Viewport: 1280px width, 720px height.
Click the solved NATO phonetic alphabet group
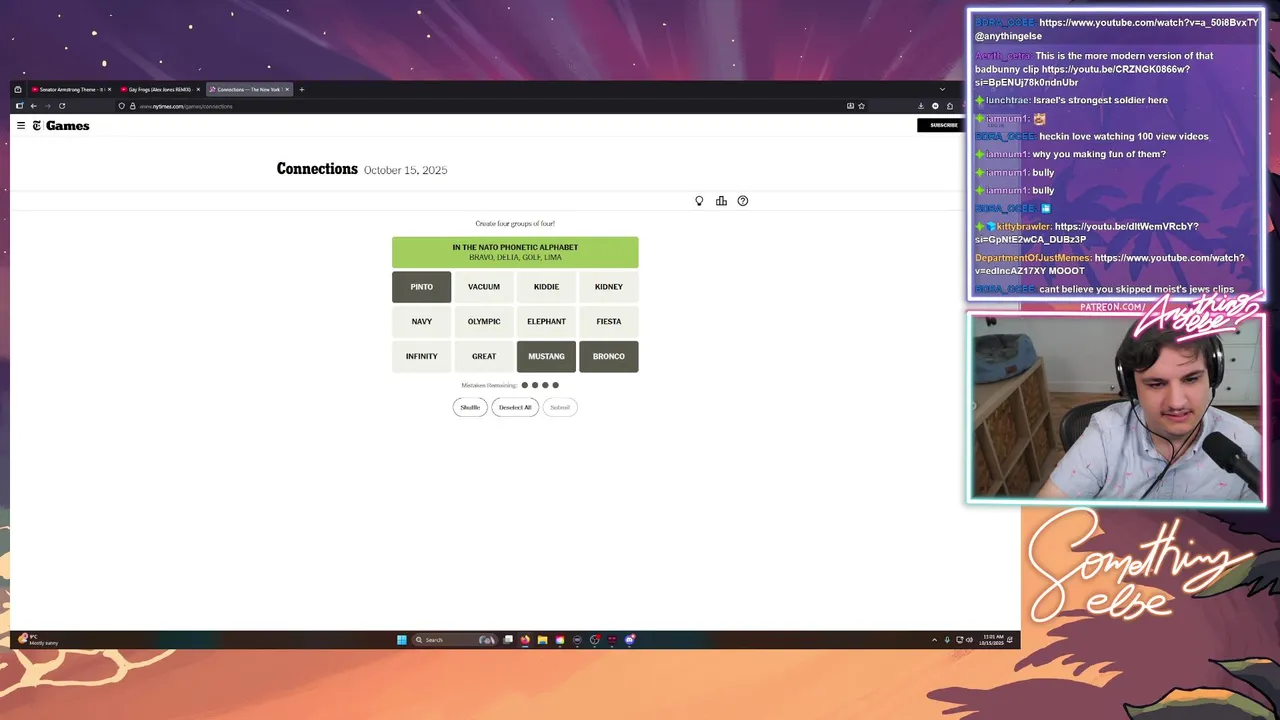coord(515,252)
